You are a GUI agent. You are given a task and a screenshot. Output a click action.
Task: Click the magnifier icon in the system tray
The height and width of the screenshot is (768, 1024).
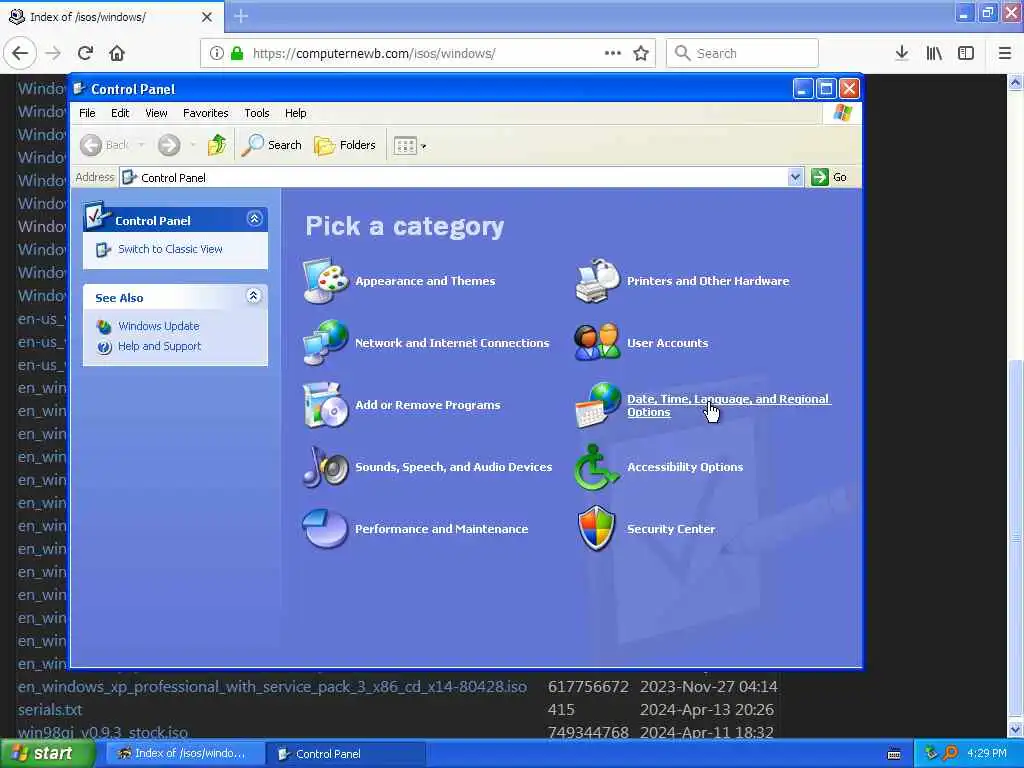pyautogui.click(x=950, y=753)
